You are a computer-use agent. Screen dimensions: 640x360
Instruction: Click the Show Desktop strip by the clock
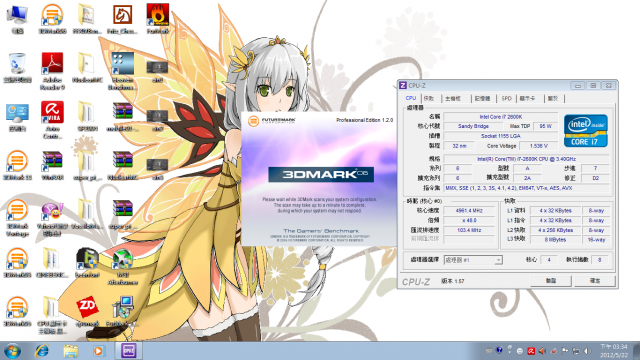point(636,351)
